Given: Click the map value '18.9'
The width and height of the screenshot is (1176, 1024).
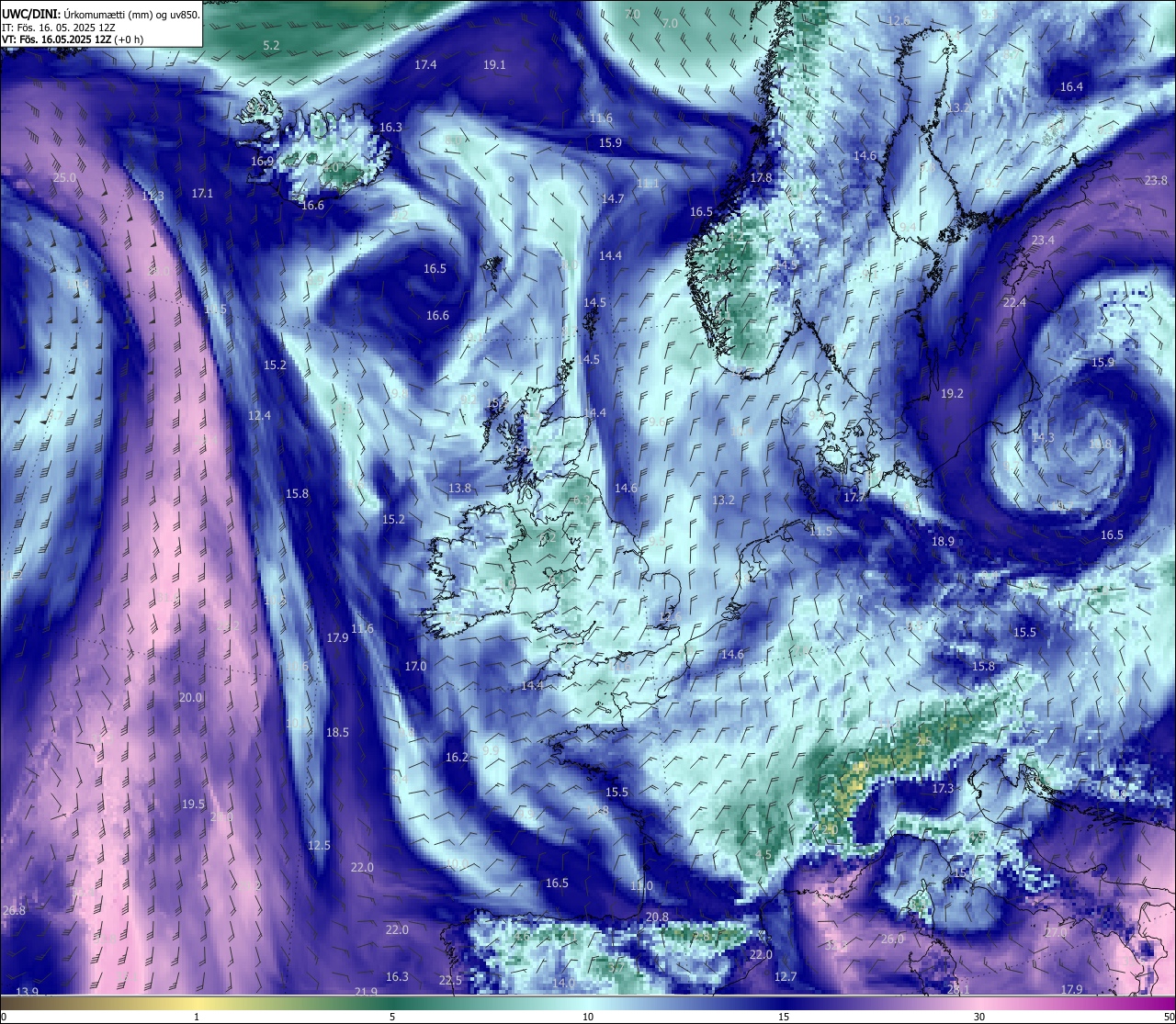Looking at the screenshot, I should [943, 542].
